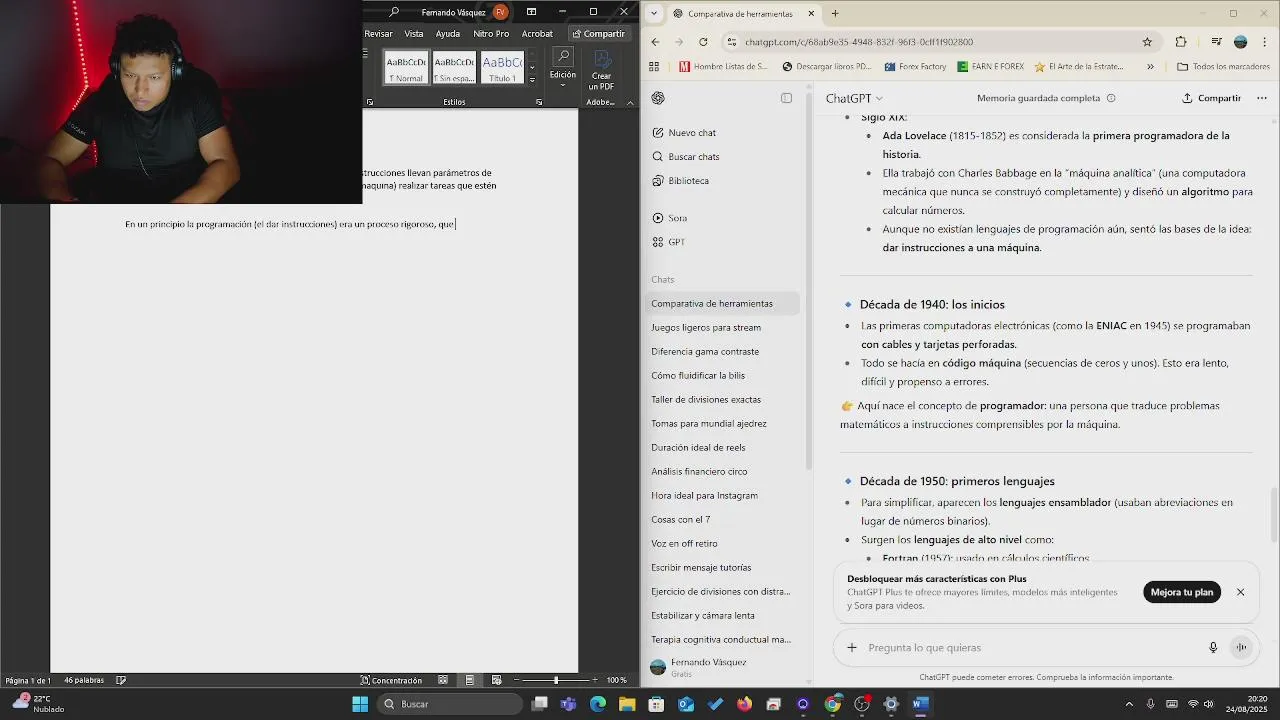This screenshot has width=1280, height=720.
Task: Click the Chrome back arrow
Action: [x=655, y=42]
